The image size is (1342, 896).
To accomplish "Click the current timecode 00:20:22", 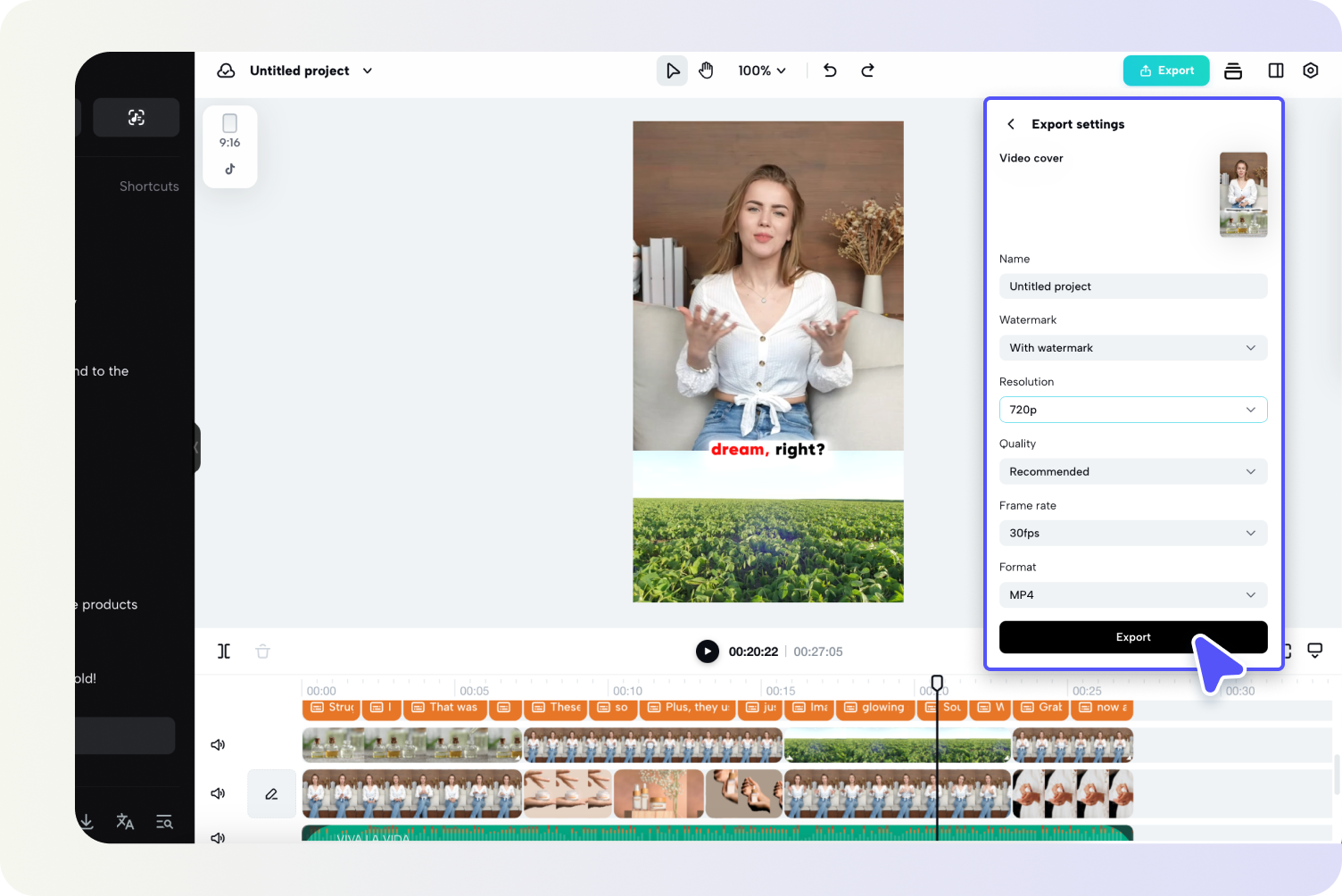I will pyautogui.click(x=753, y=651).
